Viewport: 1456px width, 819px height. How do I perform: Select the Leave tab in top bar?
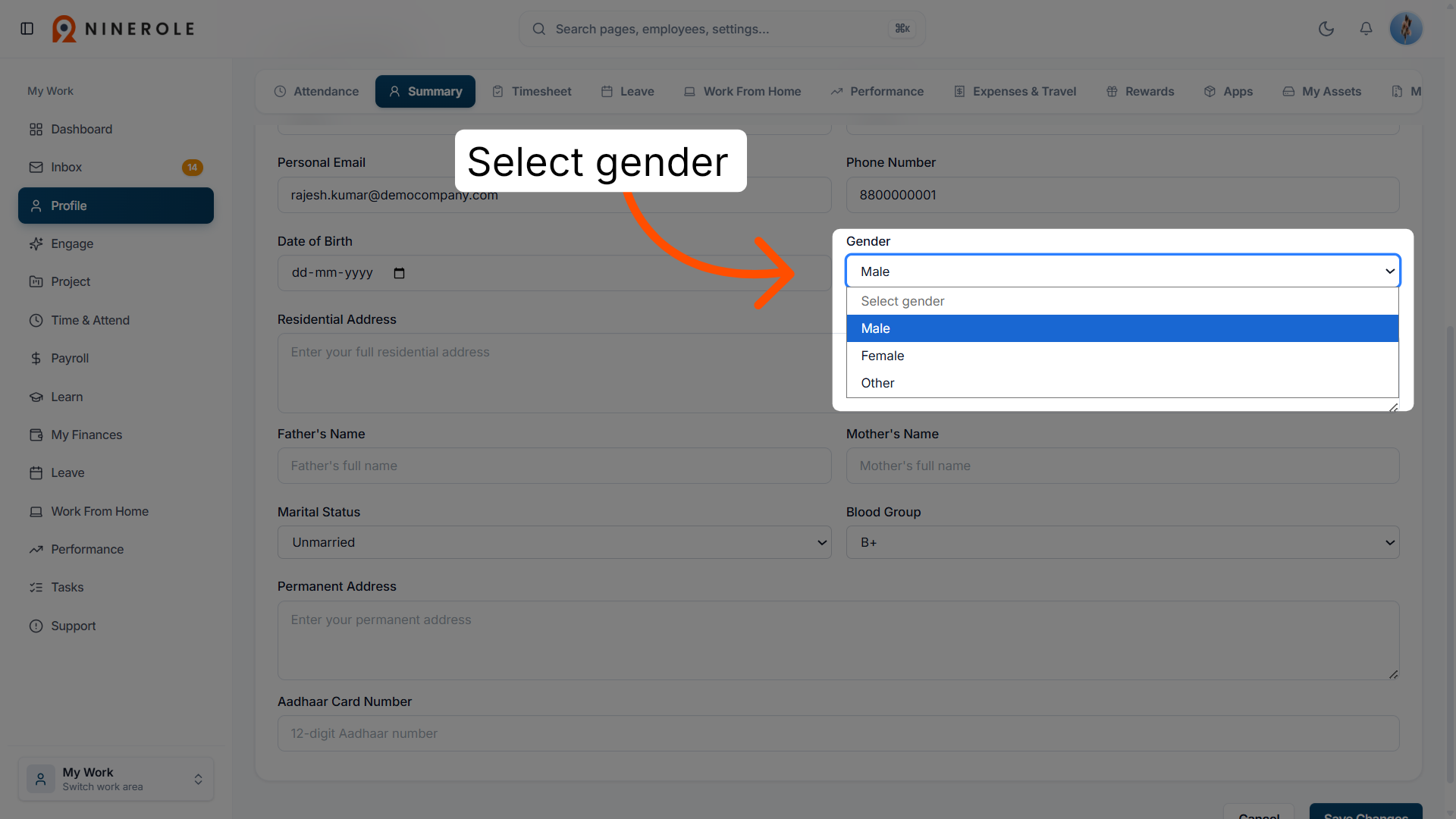coord(628,91)
